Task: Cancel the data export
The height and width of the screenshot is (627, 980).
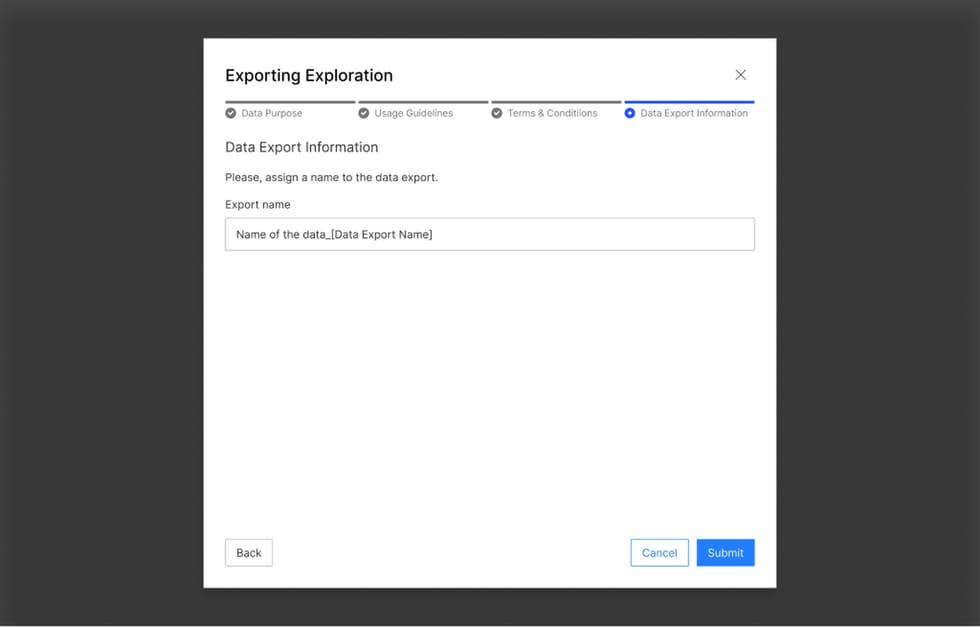Action: click(659, 553)
